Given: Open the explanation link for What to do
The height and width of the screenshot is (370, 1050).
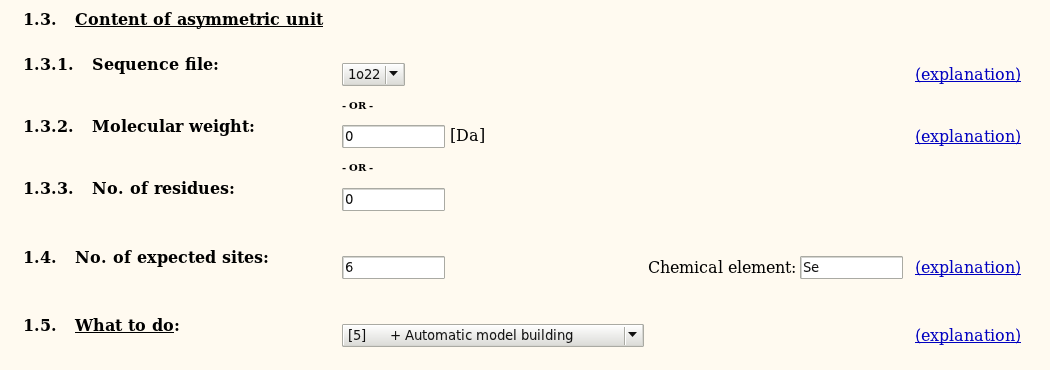Looking at the screenshot, I should pos(968,335).
